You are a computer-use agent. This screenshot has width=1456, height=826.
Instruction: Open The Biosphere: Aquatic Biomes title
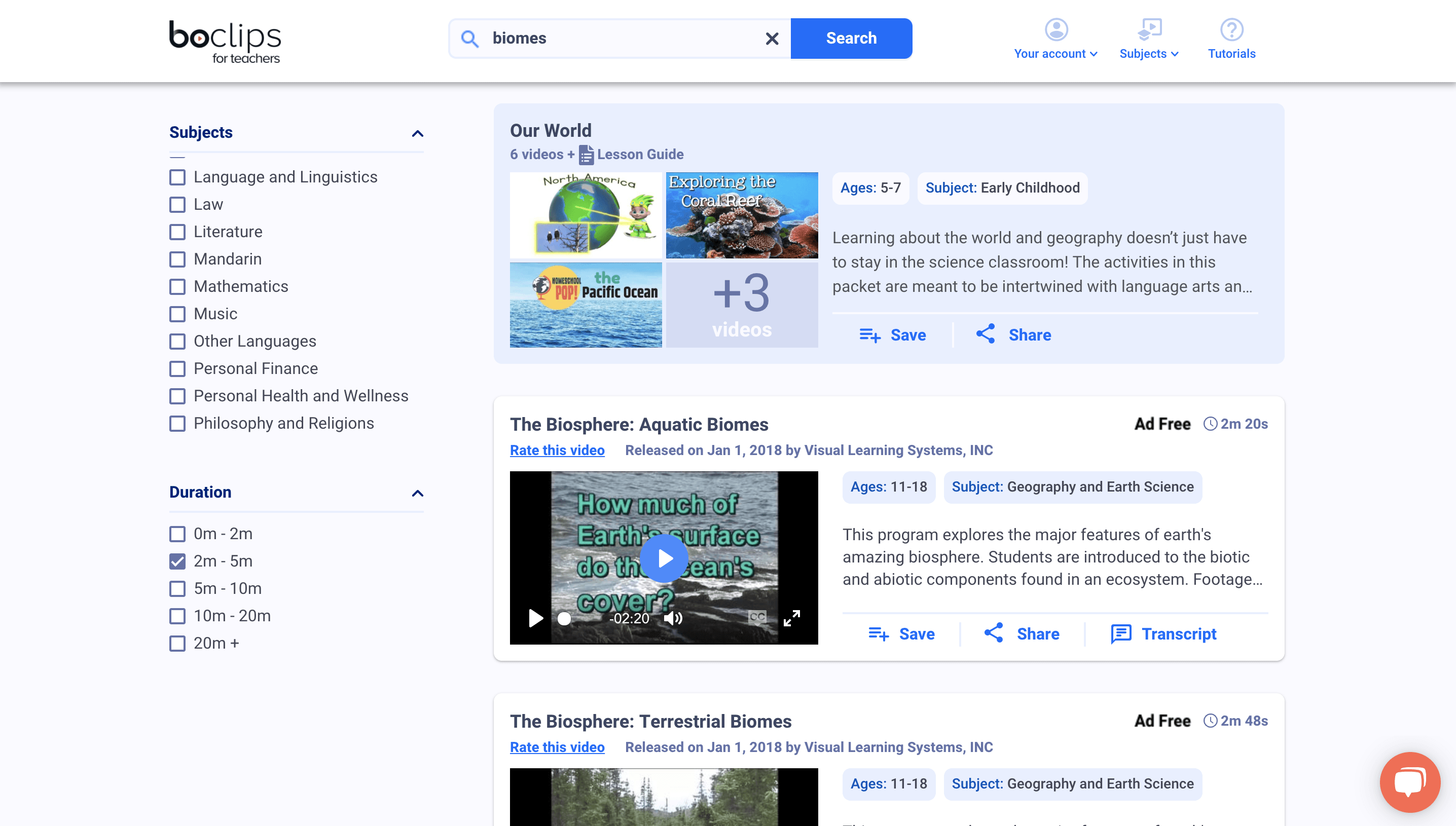pos(639,424)
